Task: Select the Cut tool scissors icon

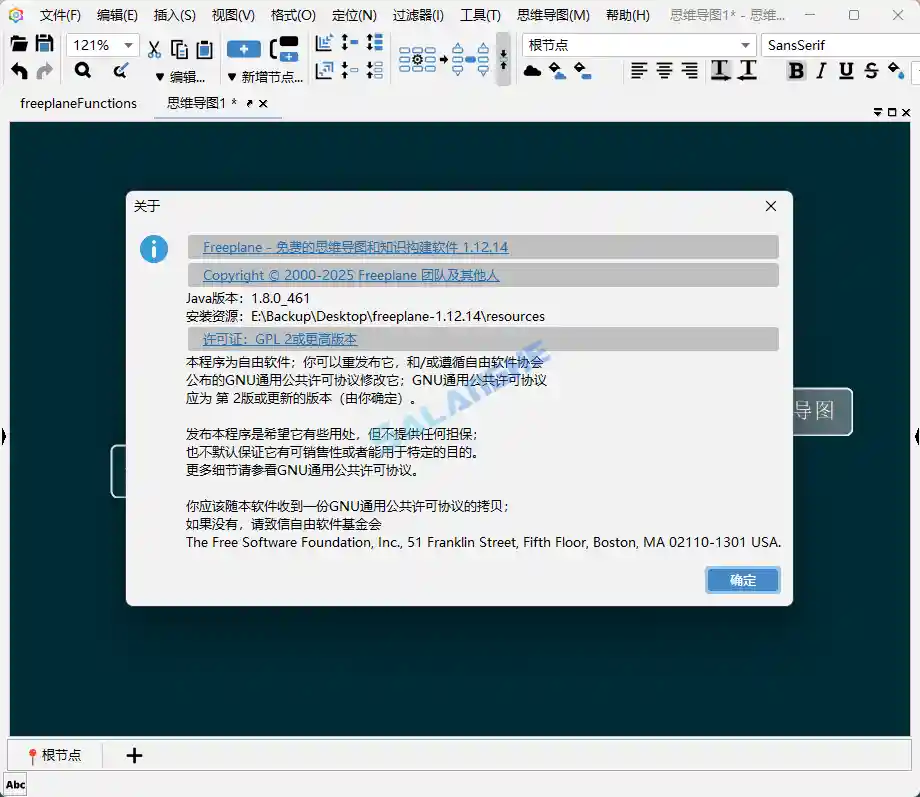Action: (x=155, y=48)
